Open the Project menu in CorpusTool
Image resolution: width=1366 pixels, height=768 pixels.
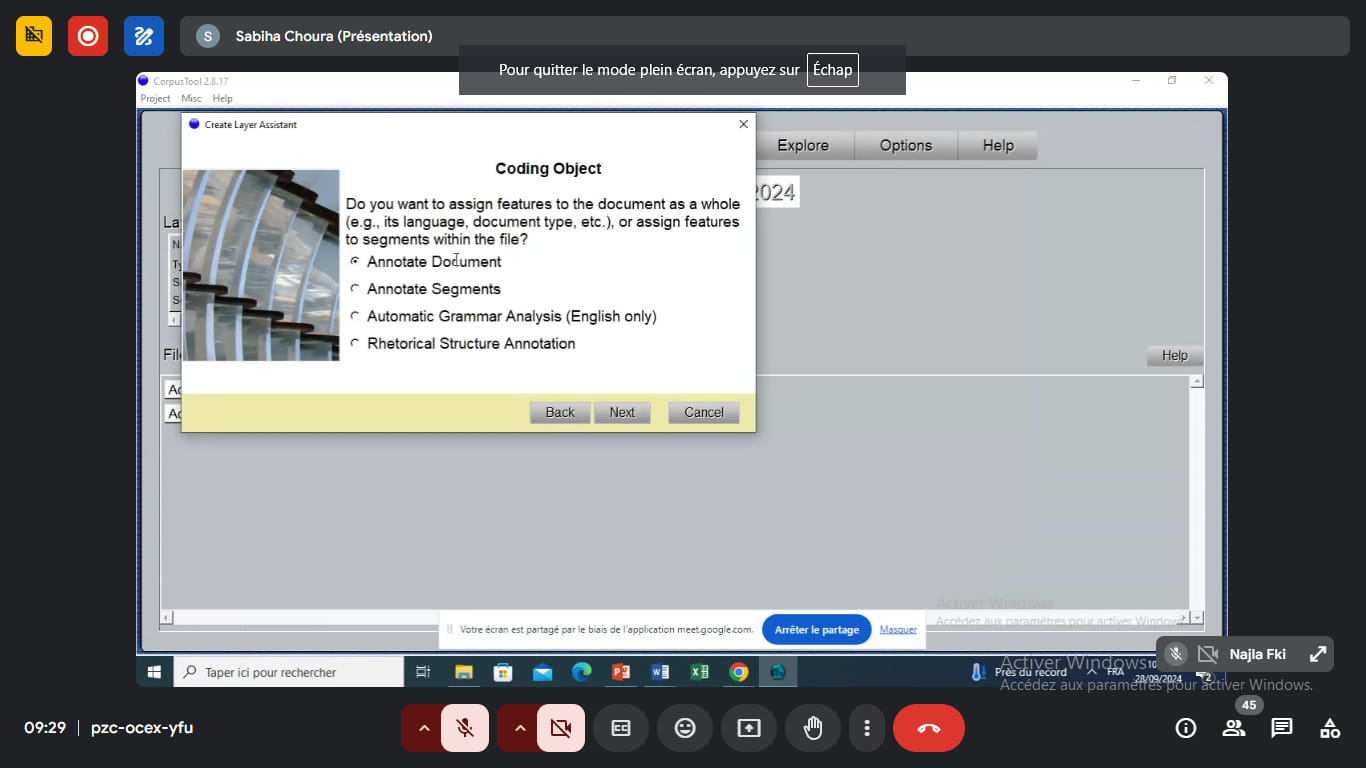coord(155,98)
